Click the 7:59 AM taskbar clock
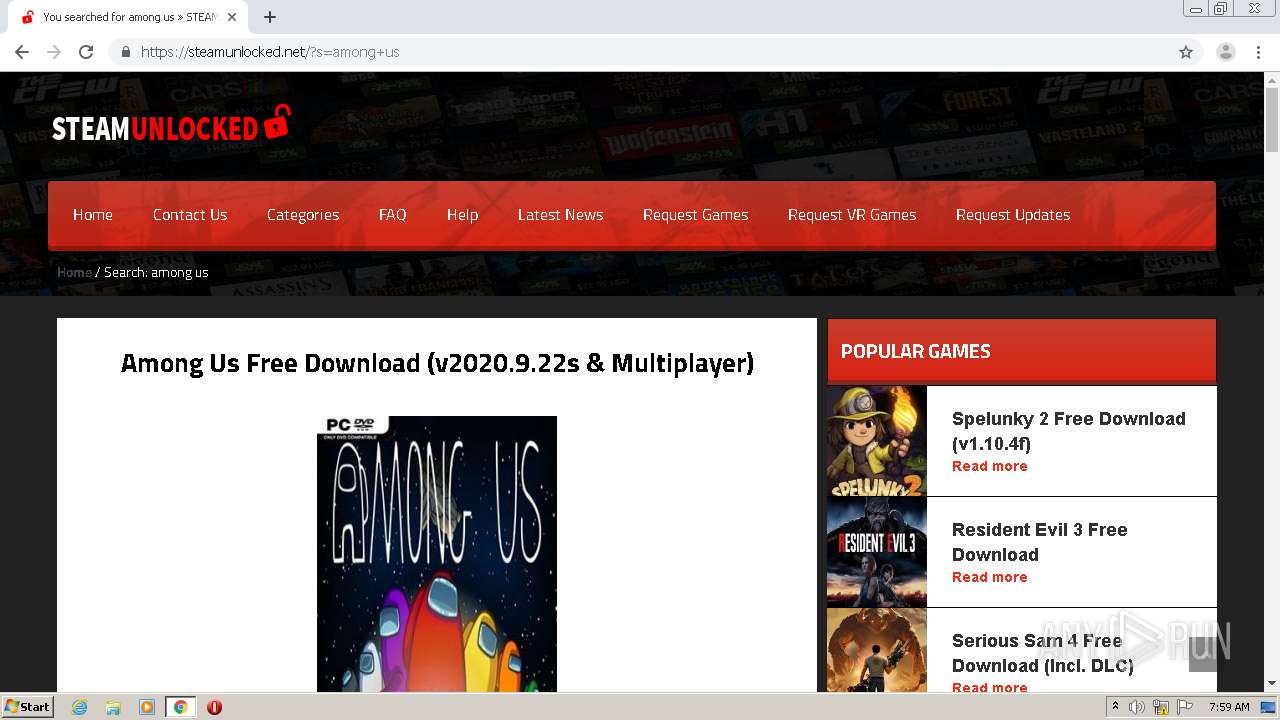 pyautogui.click(x=1229, y=707)
